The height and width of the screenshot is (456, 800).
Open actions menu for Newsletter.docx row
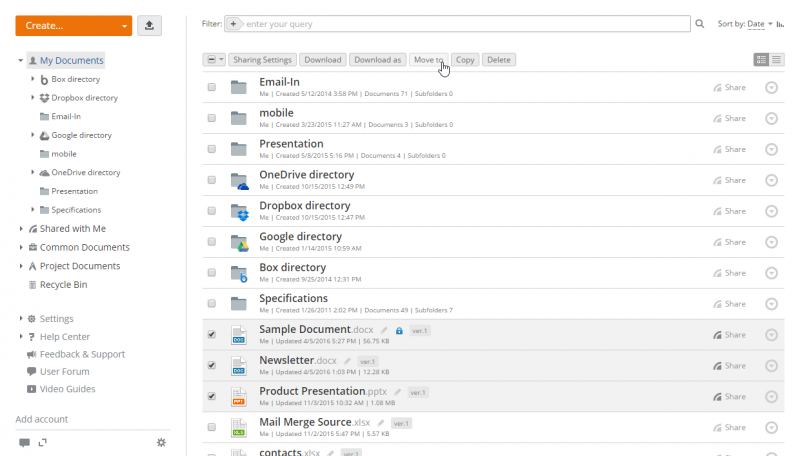pyautogui.click(x=771, y=366)
